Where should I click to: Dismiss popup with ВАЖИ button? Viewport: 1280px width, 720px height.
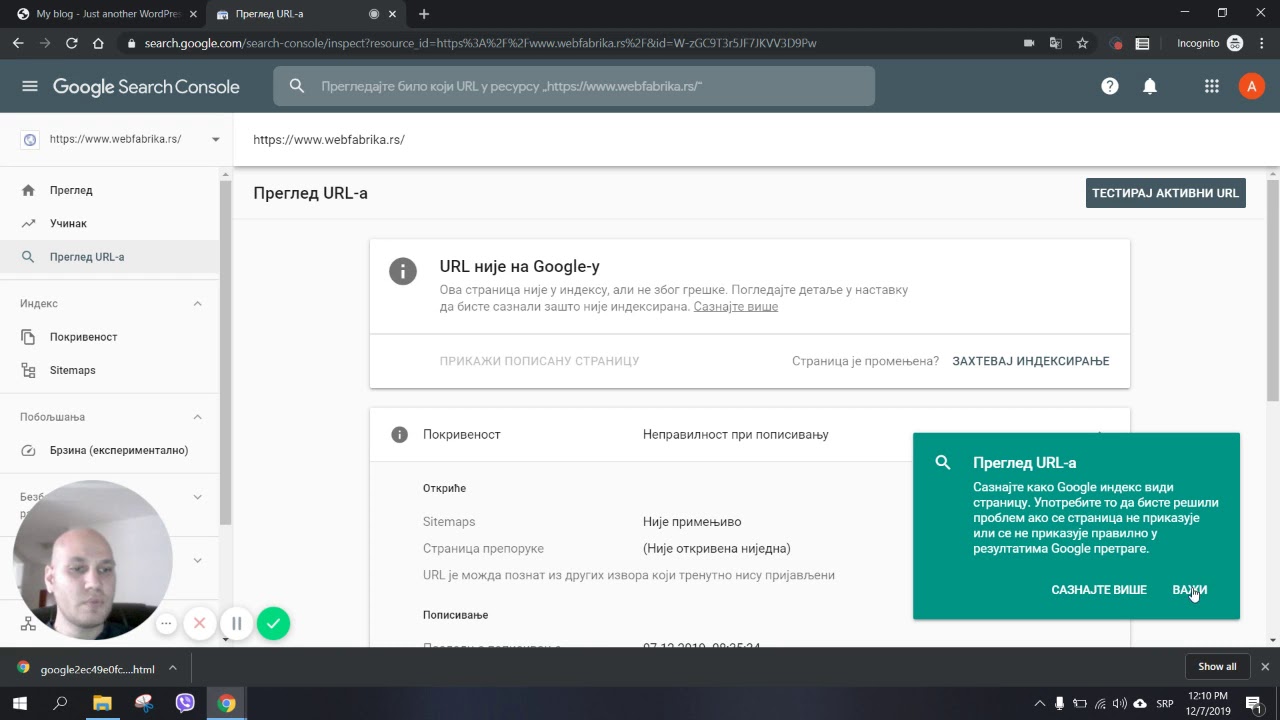coord(1190,590)
